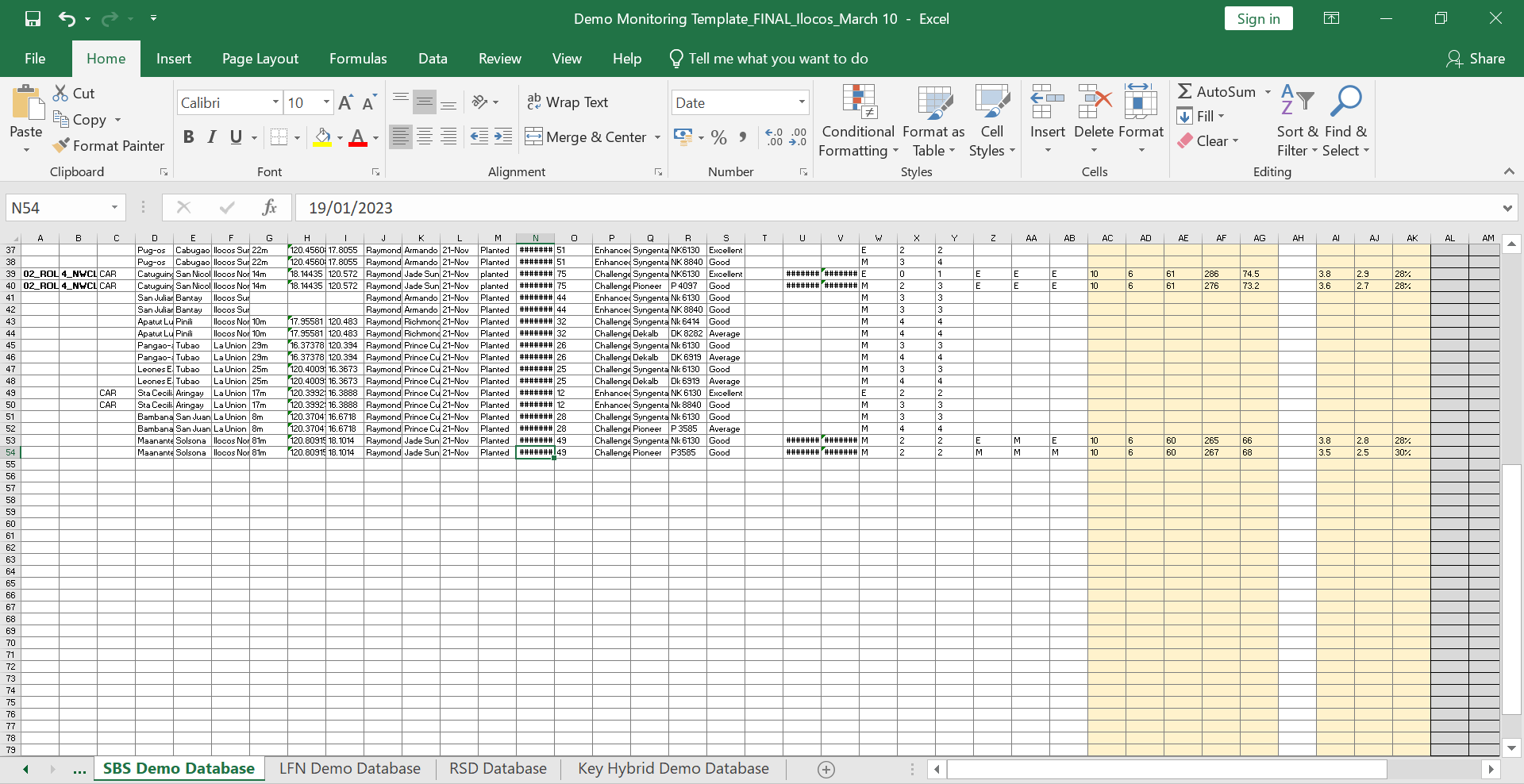Apply yellow fill color bucket

click(x=322, y=136)
